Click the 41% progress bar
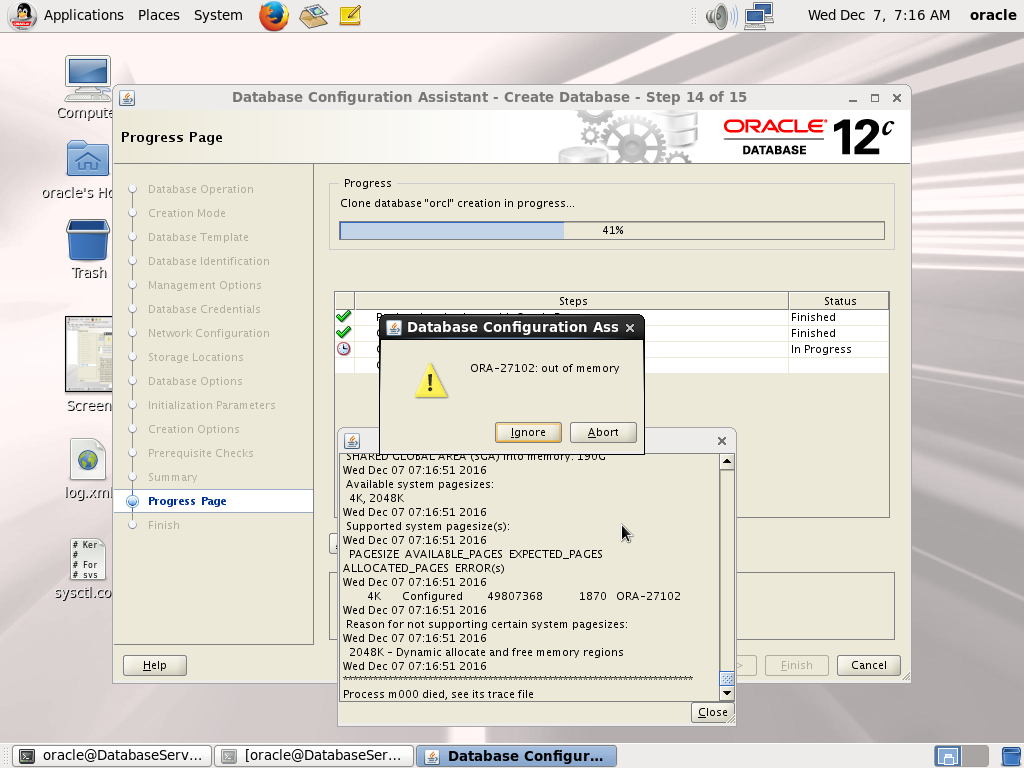Image resolution: width=1024 pixels, height=768 pixels. tap(612, 230)
